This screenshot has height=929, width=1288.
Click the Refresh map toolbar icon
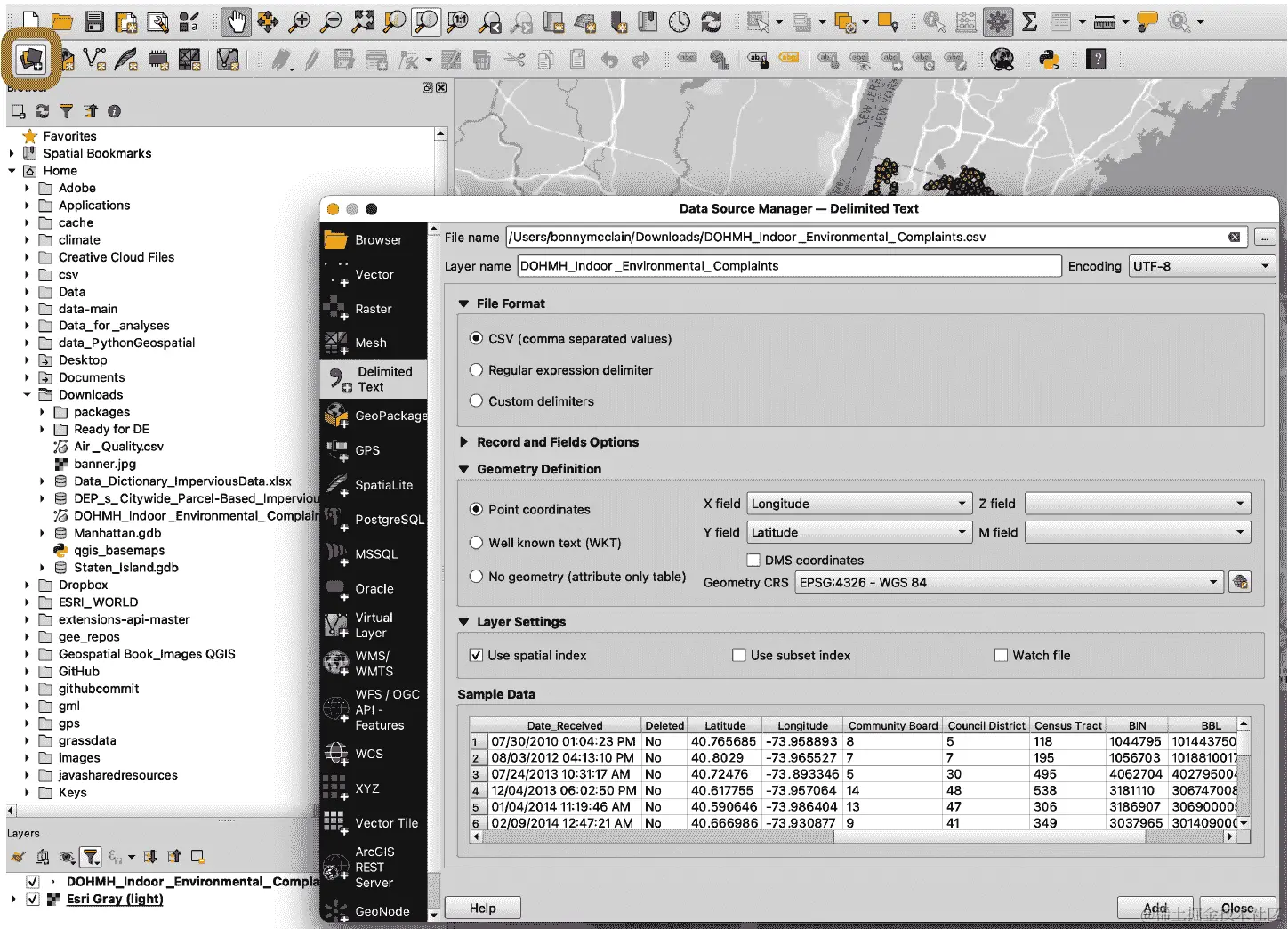pos(711,21)
